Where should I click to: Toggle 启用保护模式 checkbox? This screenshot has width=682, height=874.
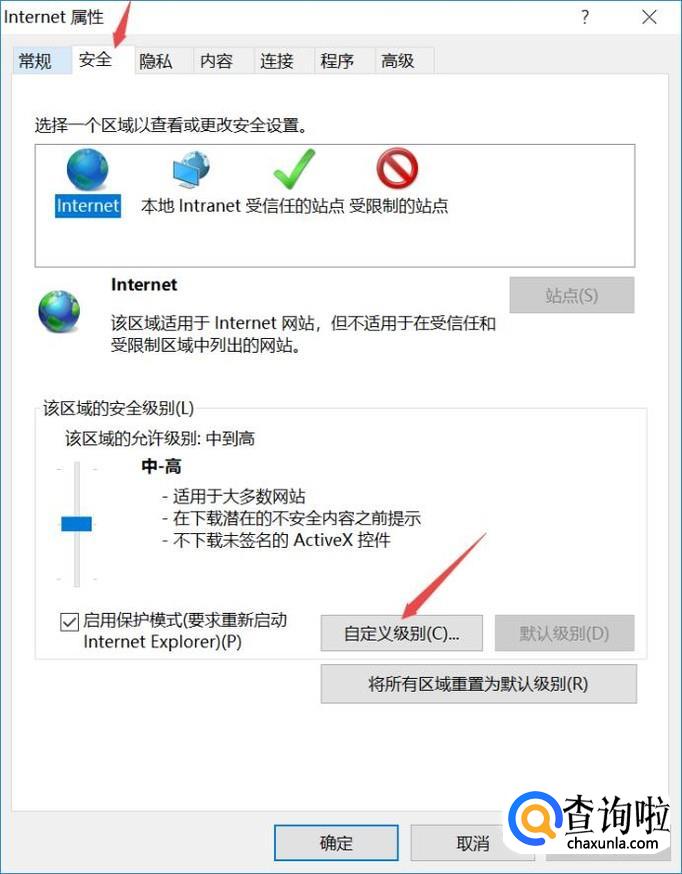69,622
